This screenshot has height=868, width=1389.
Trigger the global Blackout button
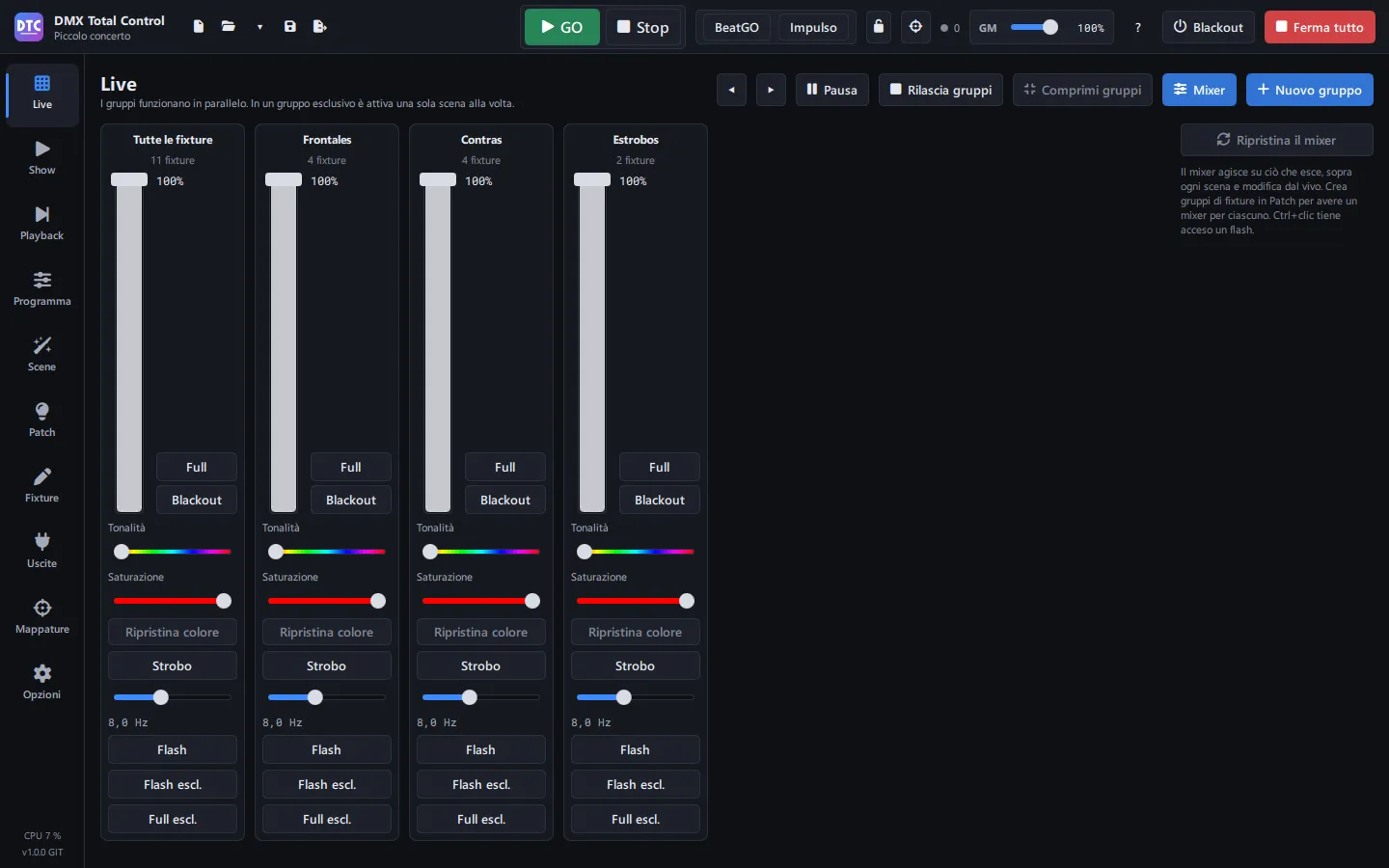[x=1209, y=27]
